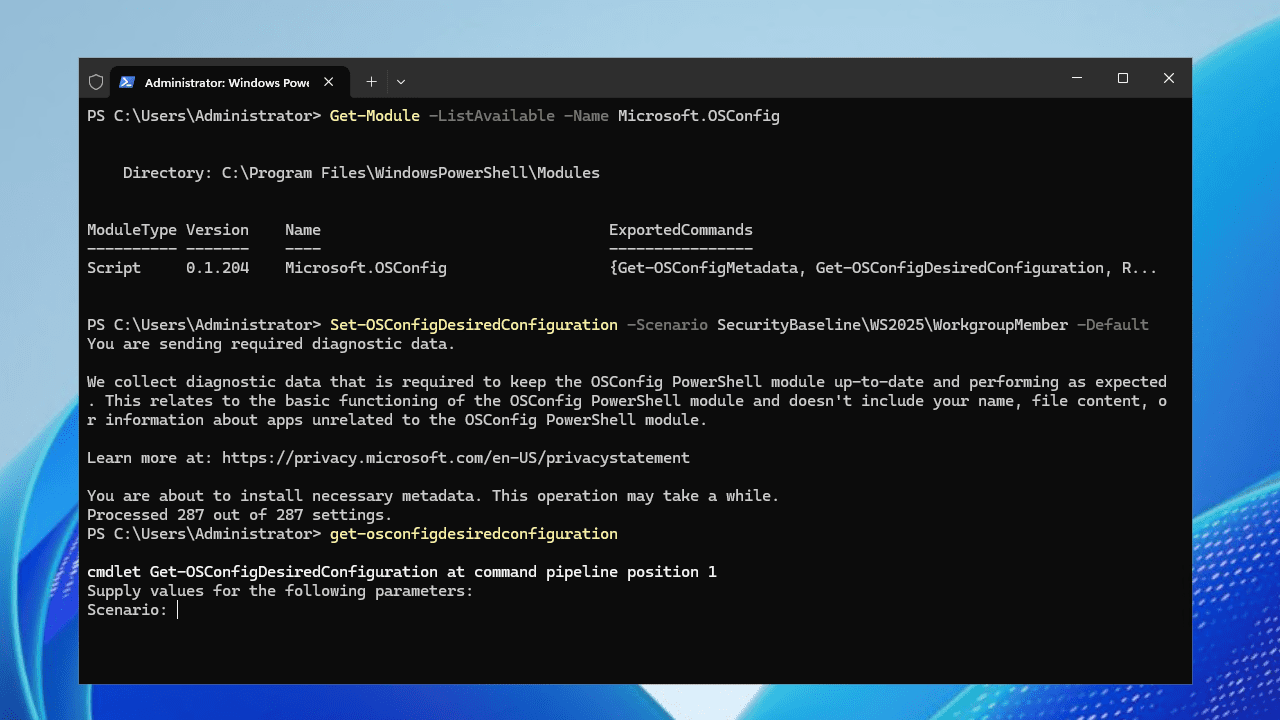Click the get-osconfigdesiredconfiguration command line
The image size is (1280, 720).
(x=474, y=534)
